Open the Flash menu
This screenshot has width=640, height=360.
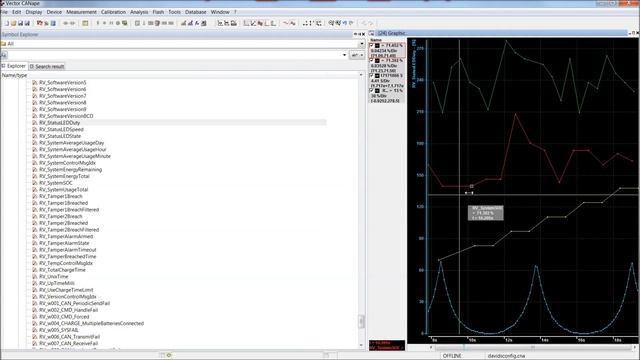tap(158, 12)
